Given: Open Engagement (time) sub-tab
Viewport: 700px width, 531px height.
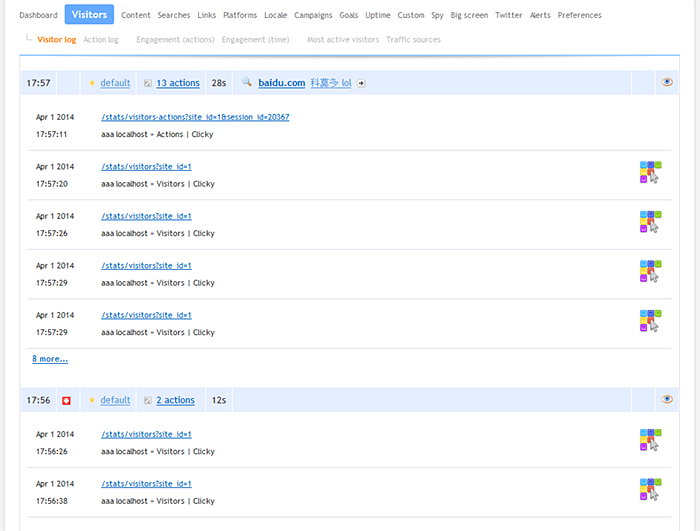Looking at the screenshot, I should tap(255, 40).
